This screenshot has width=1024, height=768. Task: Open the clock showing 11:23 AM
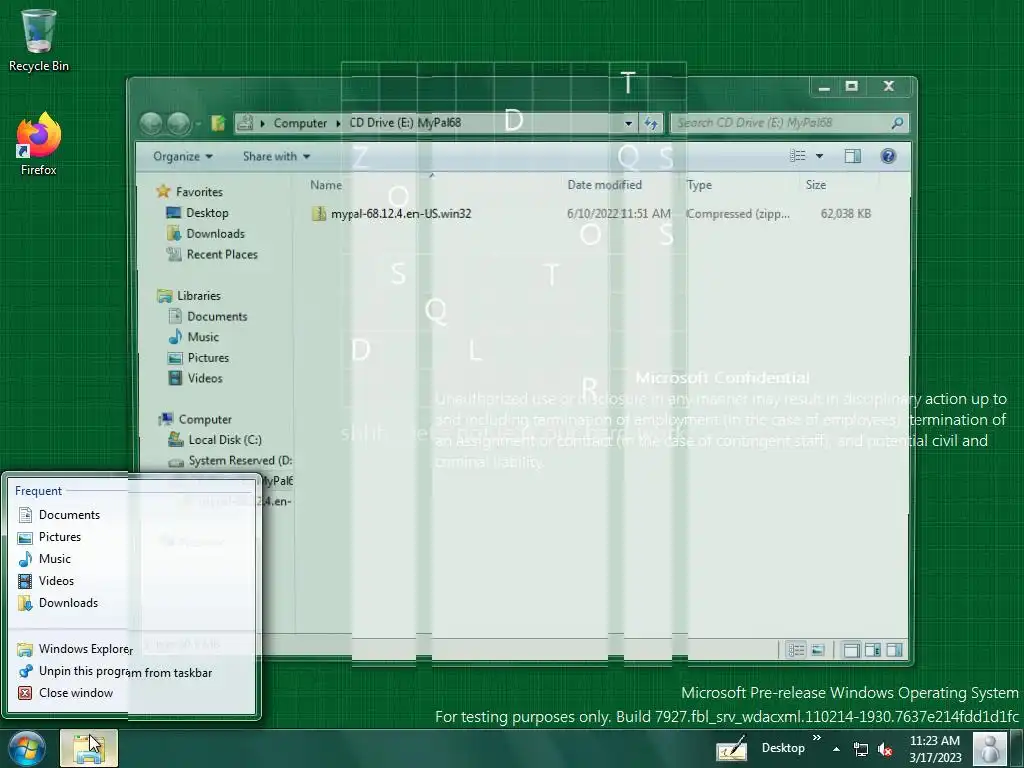click(935, 749)
